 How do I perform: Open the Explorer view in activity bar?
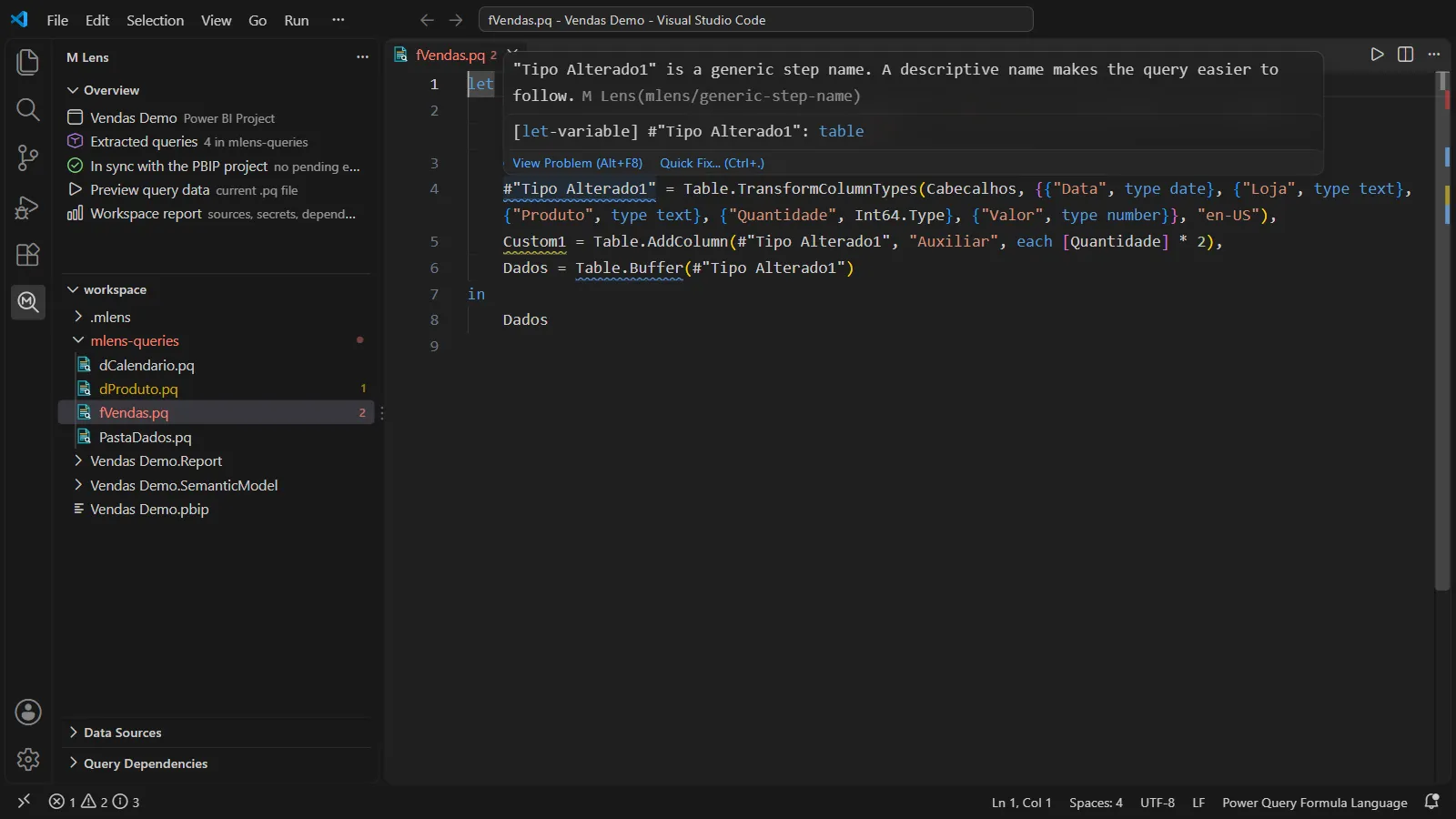[28, 62]
